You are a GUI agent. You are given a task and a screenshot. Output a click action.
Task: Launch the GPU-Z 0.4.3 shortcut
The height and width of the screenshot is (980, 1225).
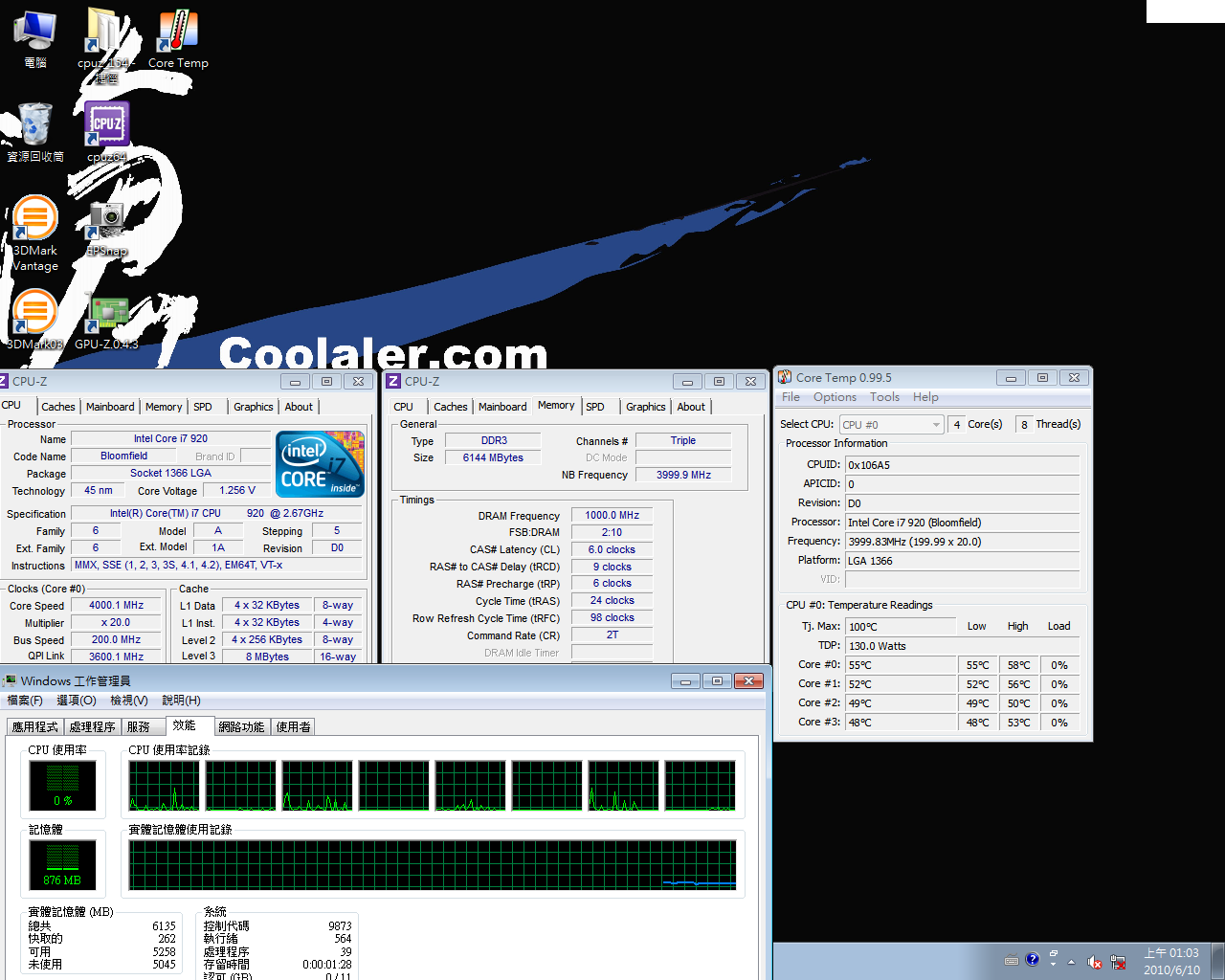click(106, 321)
